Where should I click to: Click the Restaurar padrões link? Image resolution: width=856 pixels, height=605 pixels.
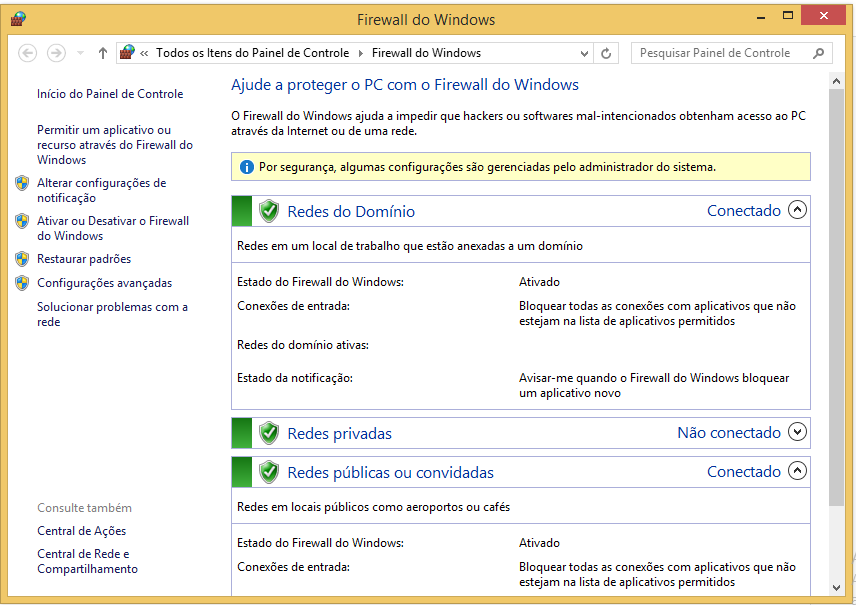point(84,259)
